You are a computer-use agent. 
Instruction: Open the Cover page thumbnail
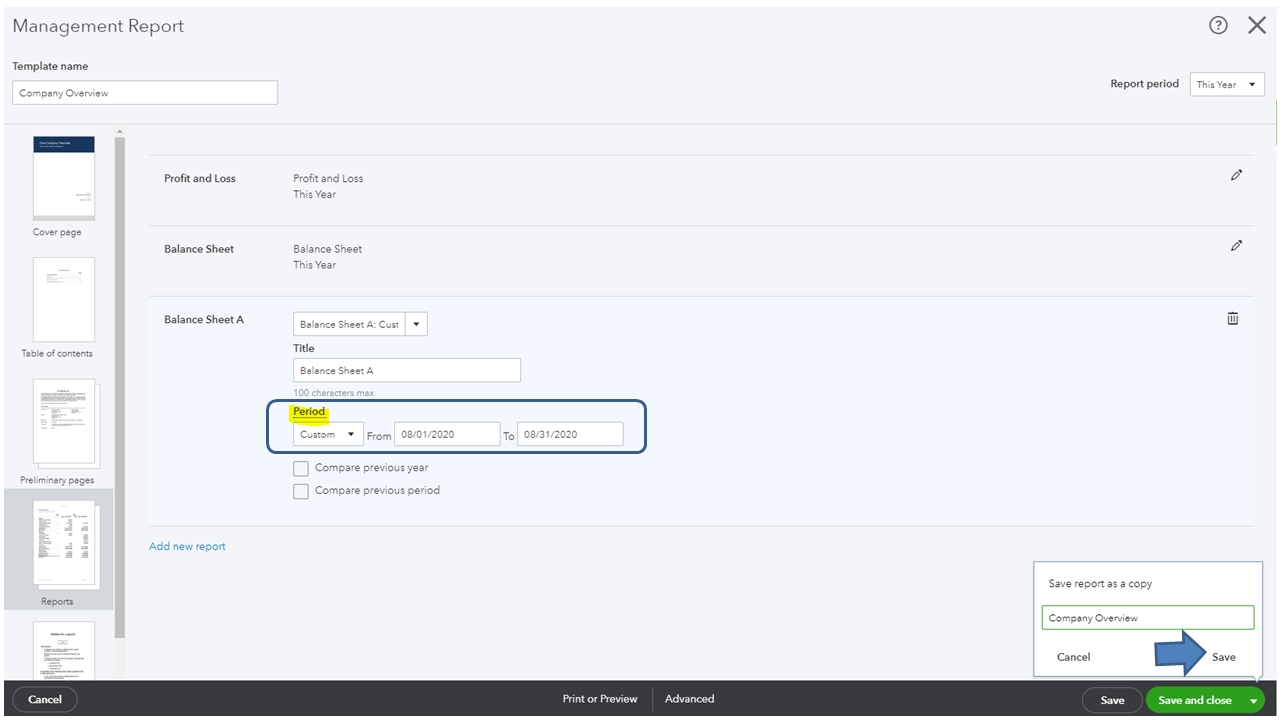click(64, 178)
